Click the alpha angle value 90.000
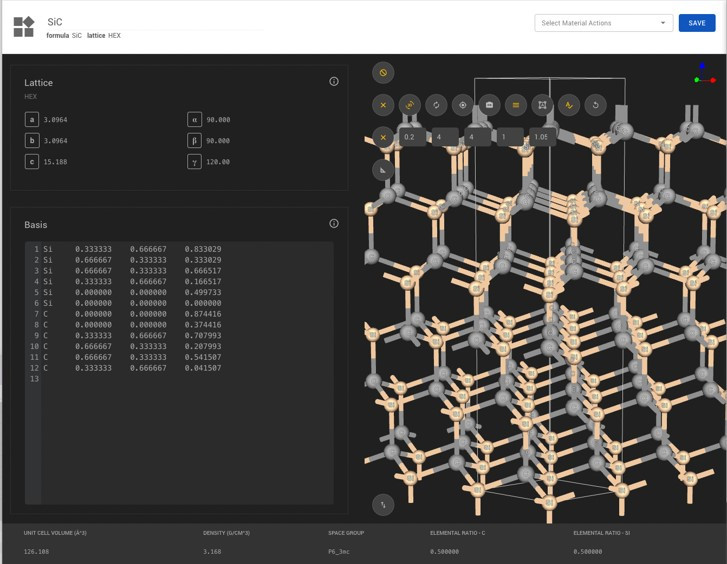727x564 pixels. pyautogui.click(x=218, y=120)
